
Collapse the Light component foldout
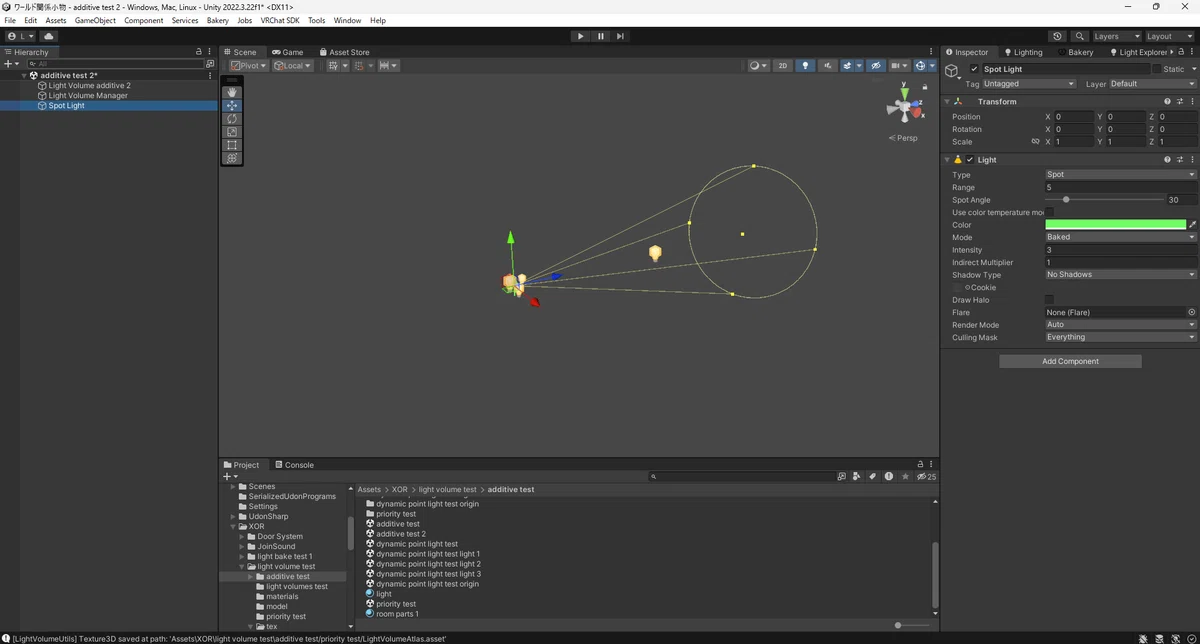point(948,160)
